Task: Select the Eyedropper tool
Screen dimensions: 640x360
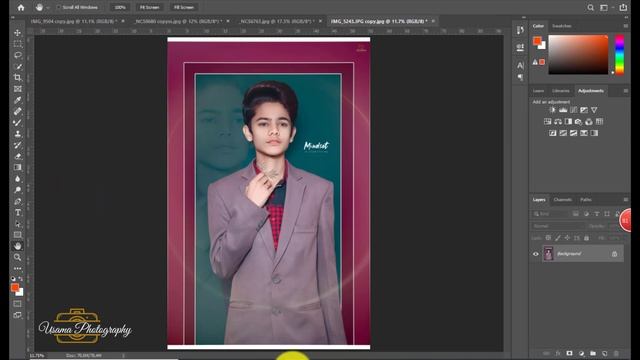Action: click(18, 100)
